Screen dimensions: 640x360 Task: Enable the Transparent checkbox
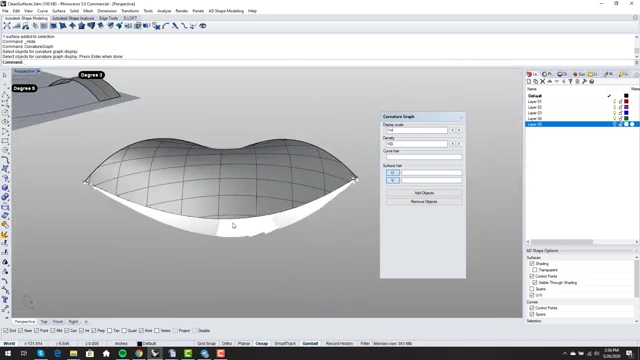535,270
